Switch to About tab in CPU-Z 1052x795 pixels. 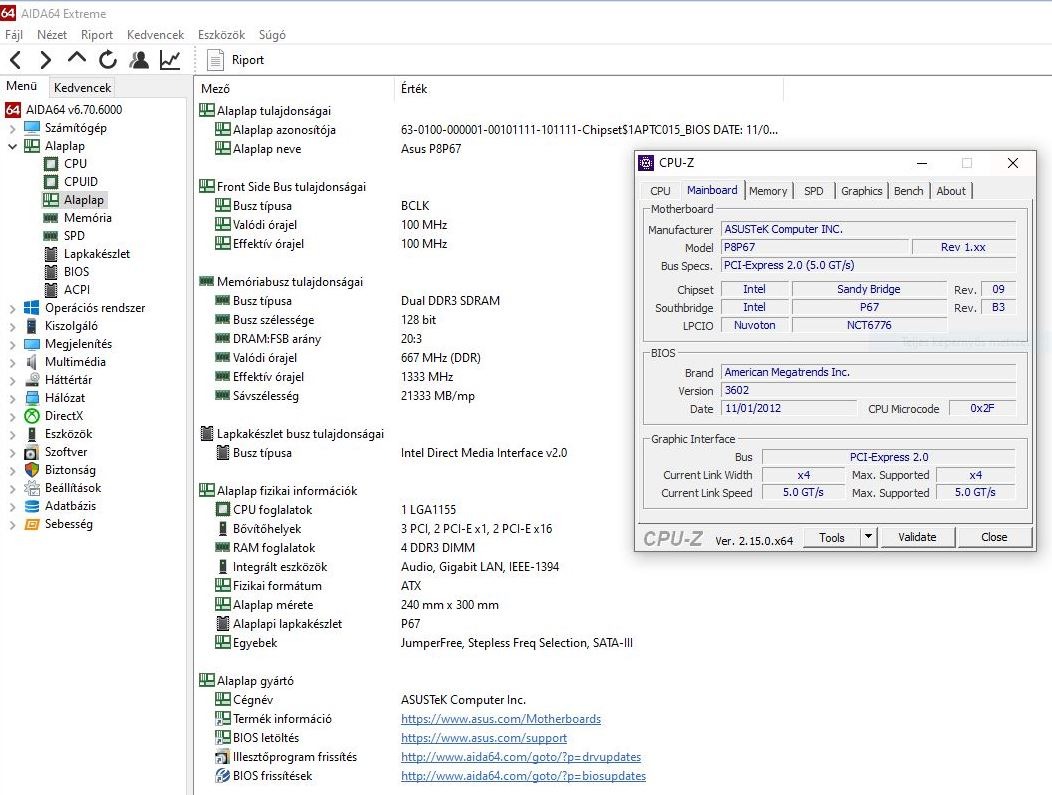coord(951,191)
